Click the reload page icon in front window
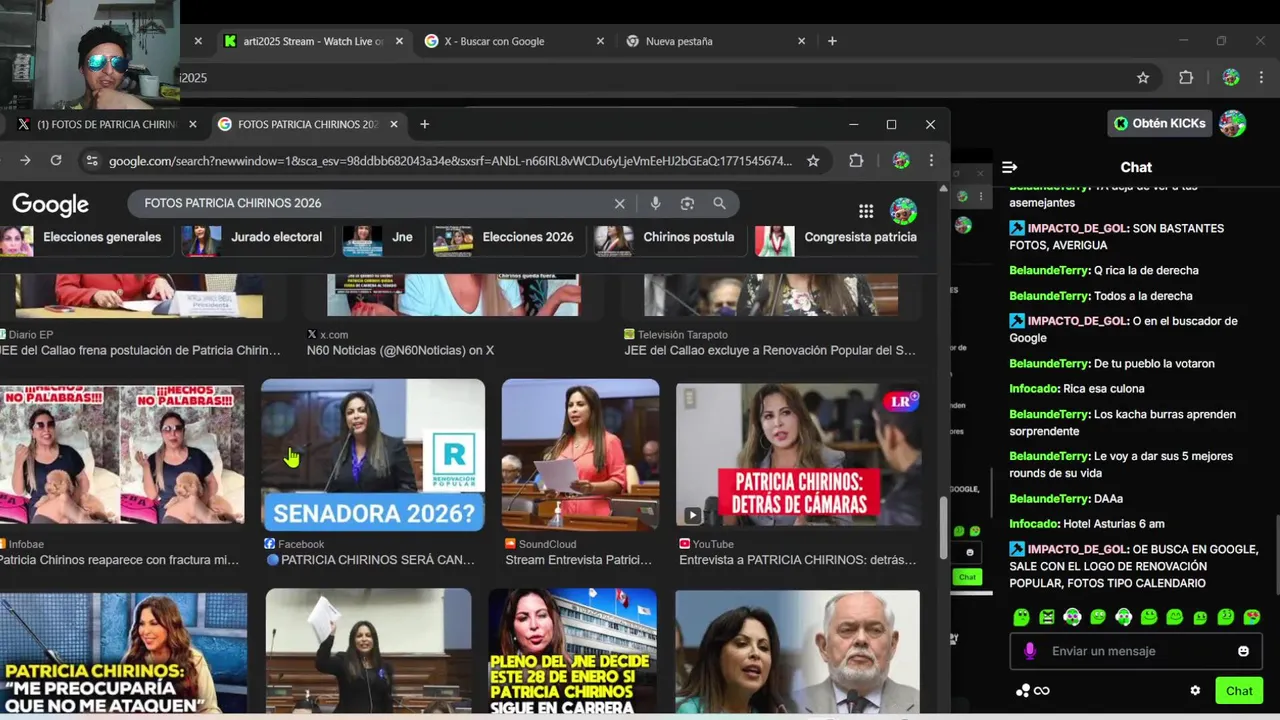This screenshot has width=1280, height=720. click(56, 160)
